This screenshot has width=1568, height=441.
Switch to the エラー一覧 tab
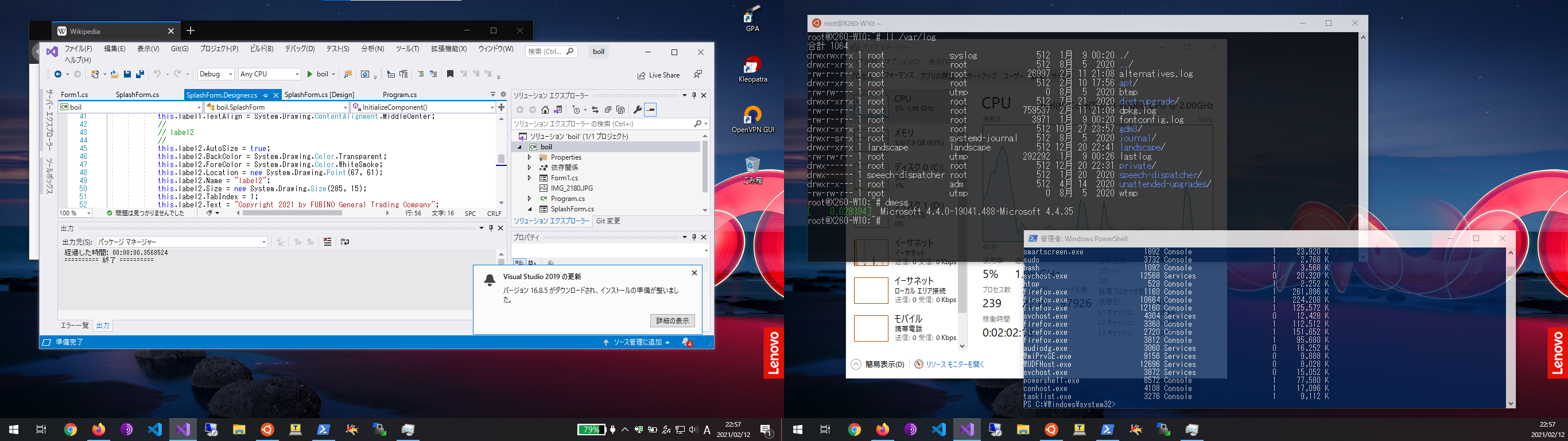coord(75,326)
